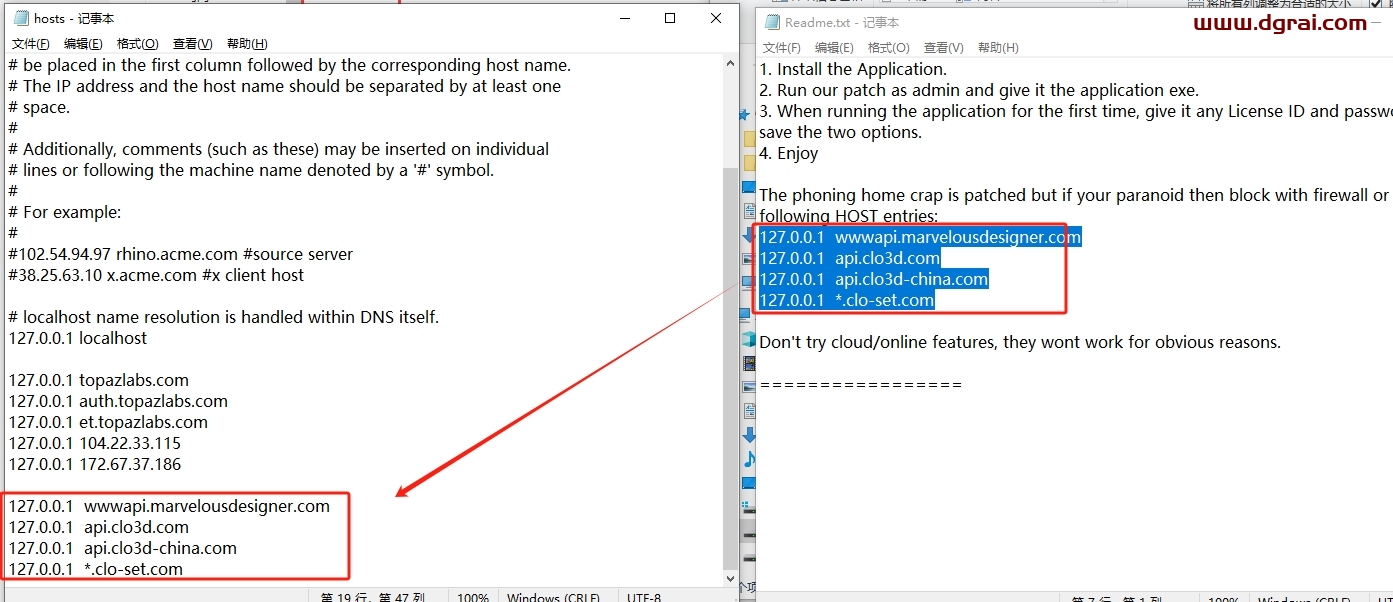Click wwwapi.marvelousdesigner.com line in hosts window
This screenshot has height=602, width=1393.
pyautogui.click(x=169, y=506)
